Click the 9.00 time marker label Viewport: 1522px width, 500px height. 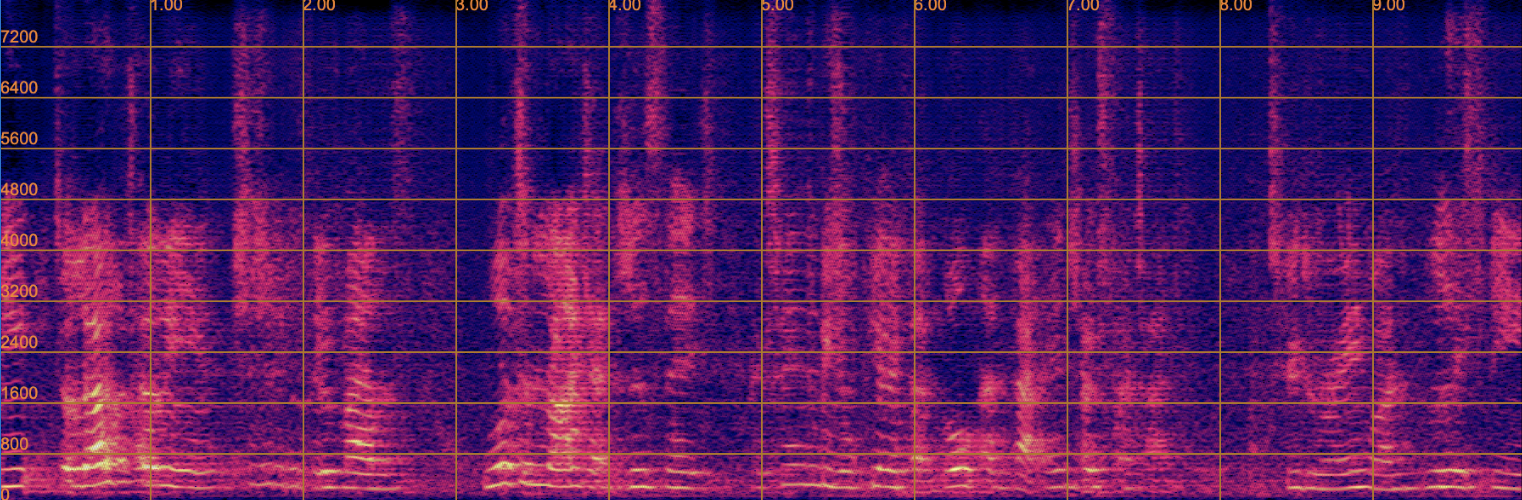pos(1389,6)
